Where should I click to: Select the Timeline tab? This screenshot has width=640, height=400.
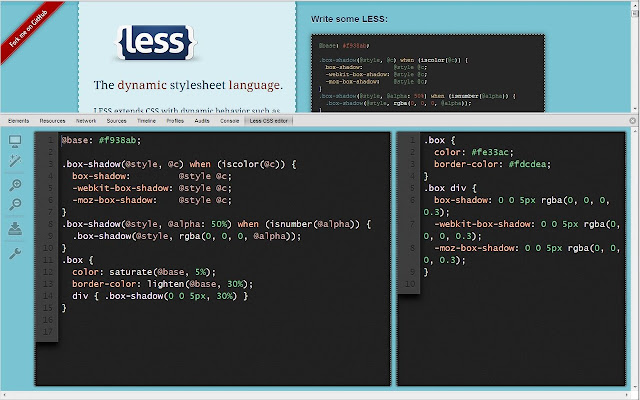click(x=146, y=121)
